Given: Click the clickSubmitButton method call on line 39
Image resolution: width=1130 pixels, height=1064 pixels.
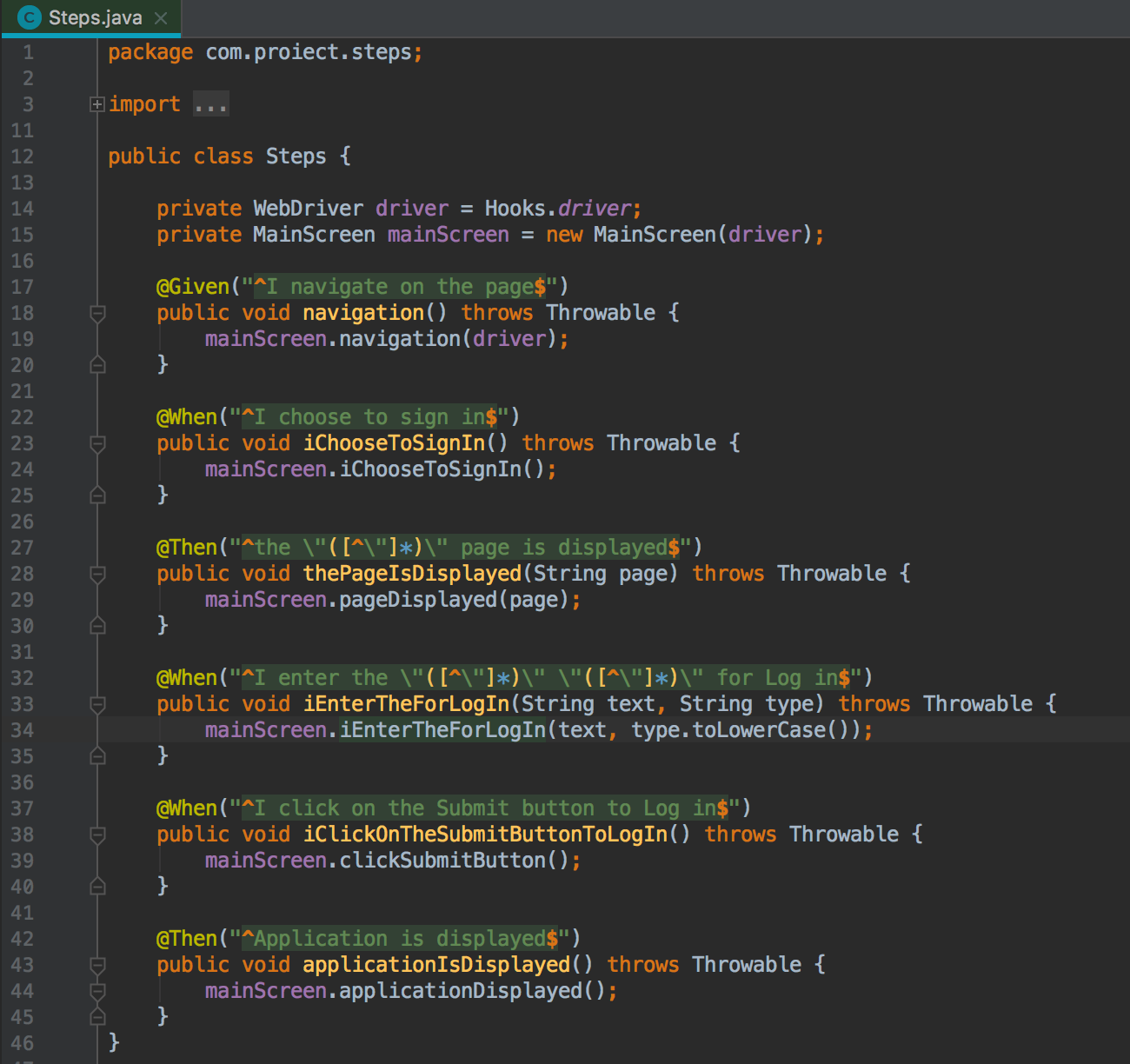Looking at the screenshot, I should pyautogui.click(x=442, y=861).
